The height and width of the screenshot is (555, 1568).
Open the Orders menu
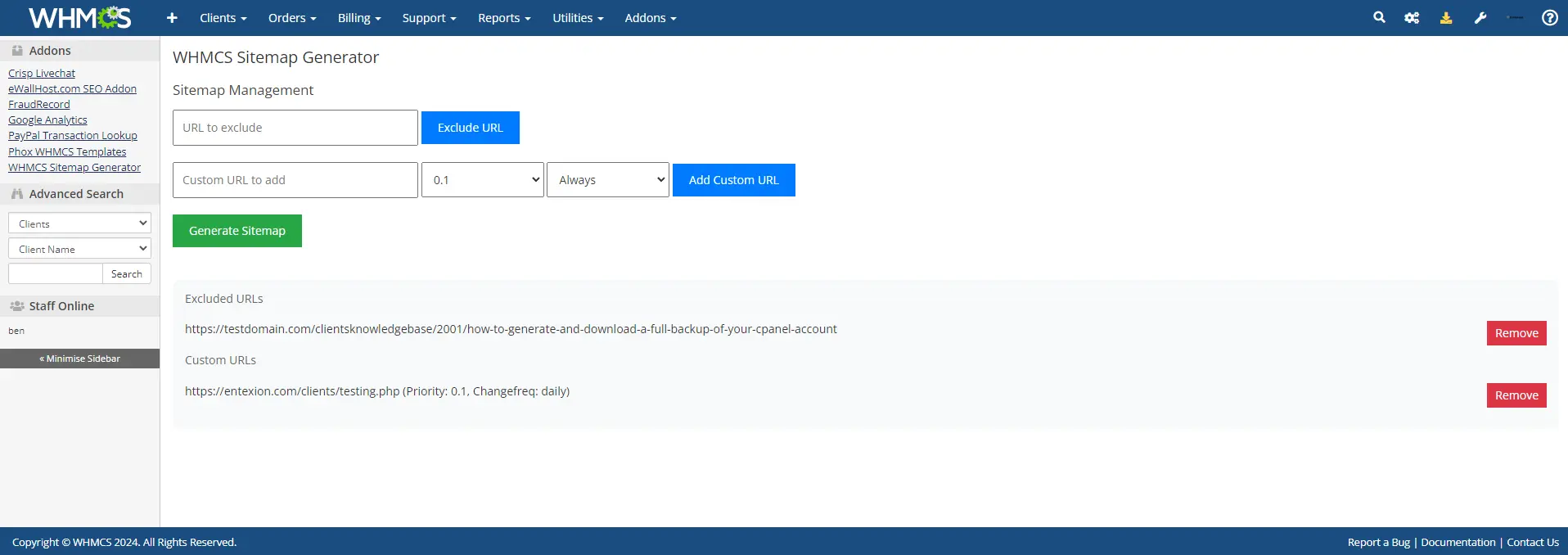click(x=291, y=18)
